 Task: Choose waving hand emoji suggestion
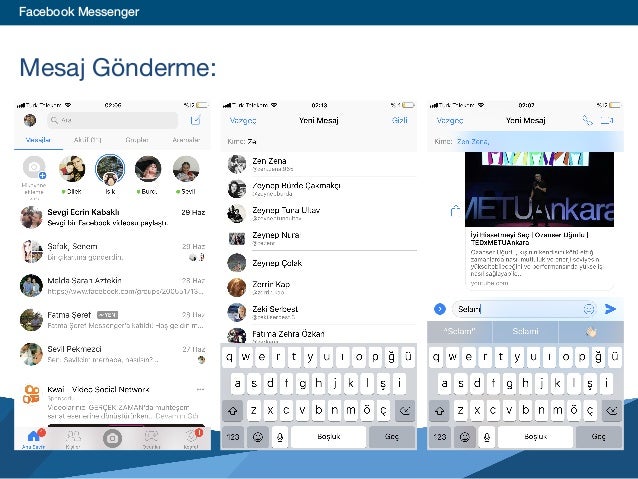(591, 332)
